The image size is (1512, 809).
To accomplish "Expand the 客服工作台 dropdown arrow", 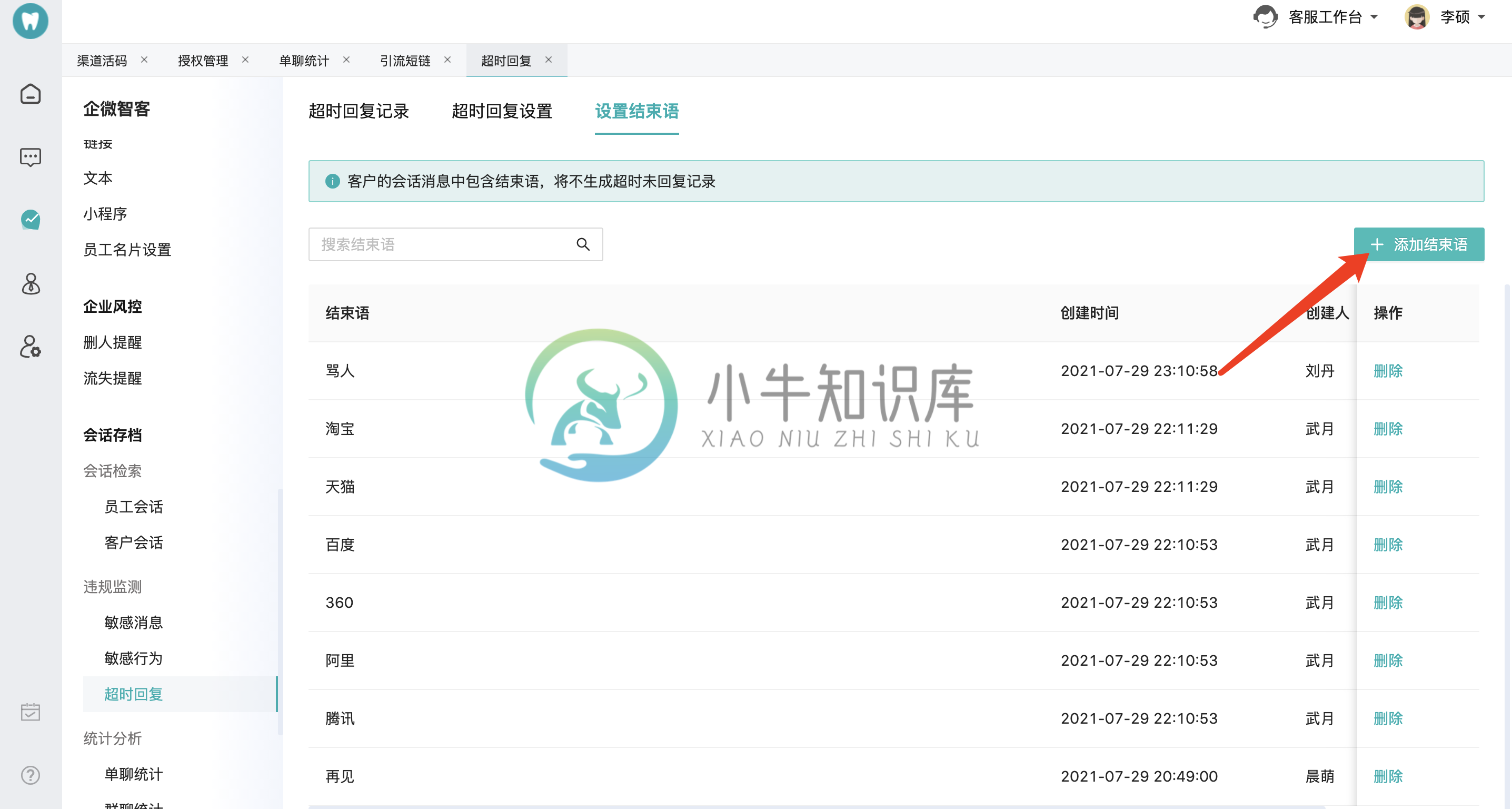I will point(1374,17).
